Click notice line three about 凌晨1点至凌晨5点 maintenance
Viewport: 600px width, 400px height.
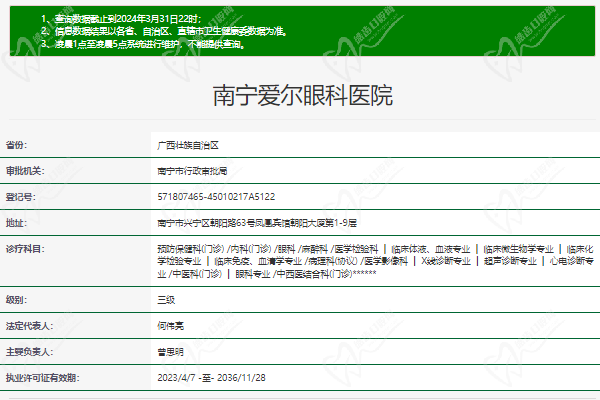pos(143,44)
